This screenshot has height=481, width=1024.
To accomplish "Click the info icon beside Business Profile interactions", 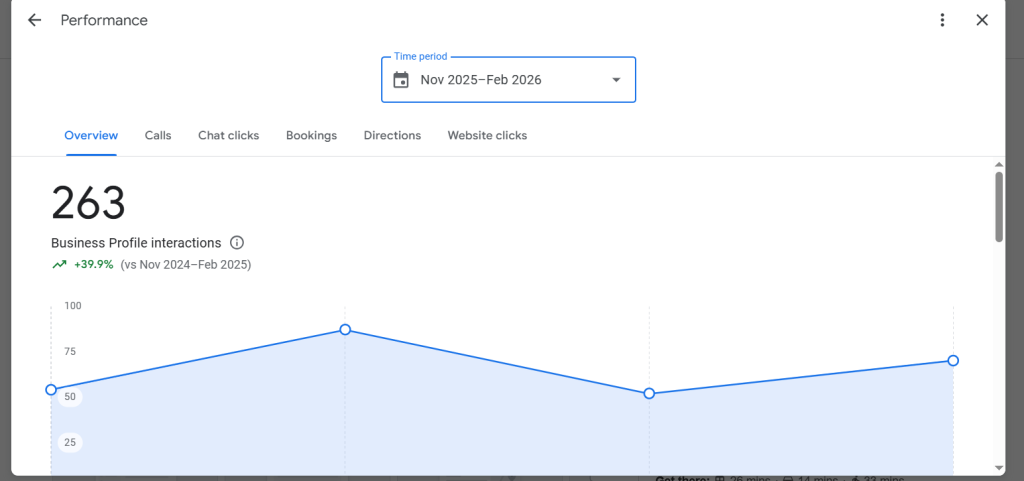I will pos(237,243).
